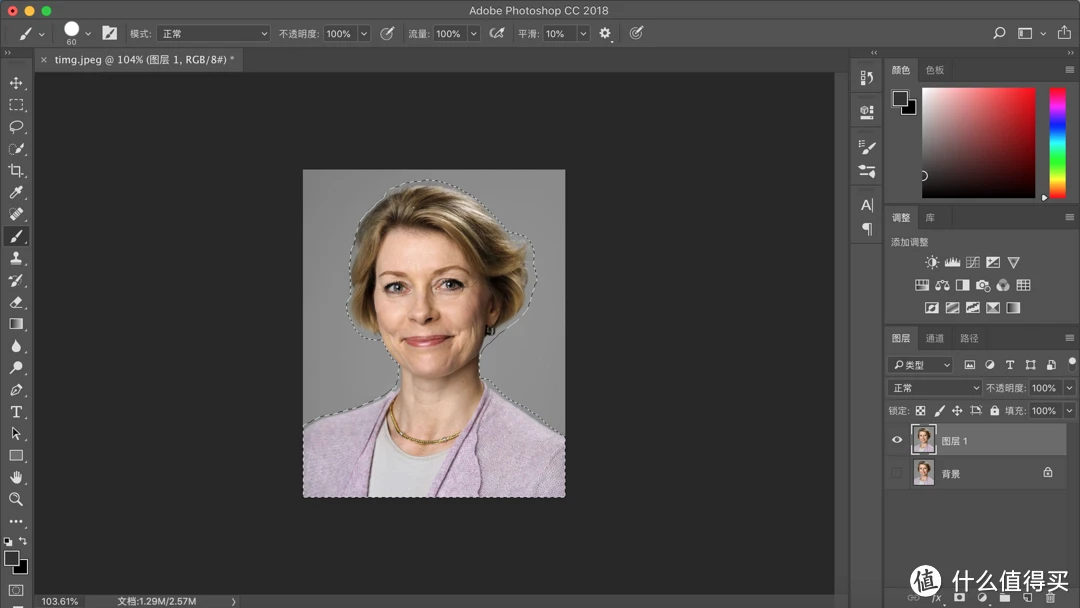Toggle lock image pixels brush icon
This screenshot has height=608, width=1080.
pyautogui.click(x=939, y=410)
